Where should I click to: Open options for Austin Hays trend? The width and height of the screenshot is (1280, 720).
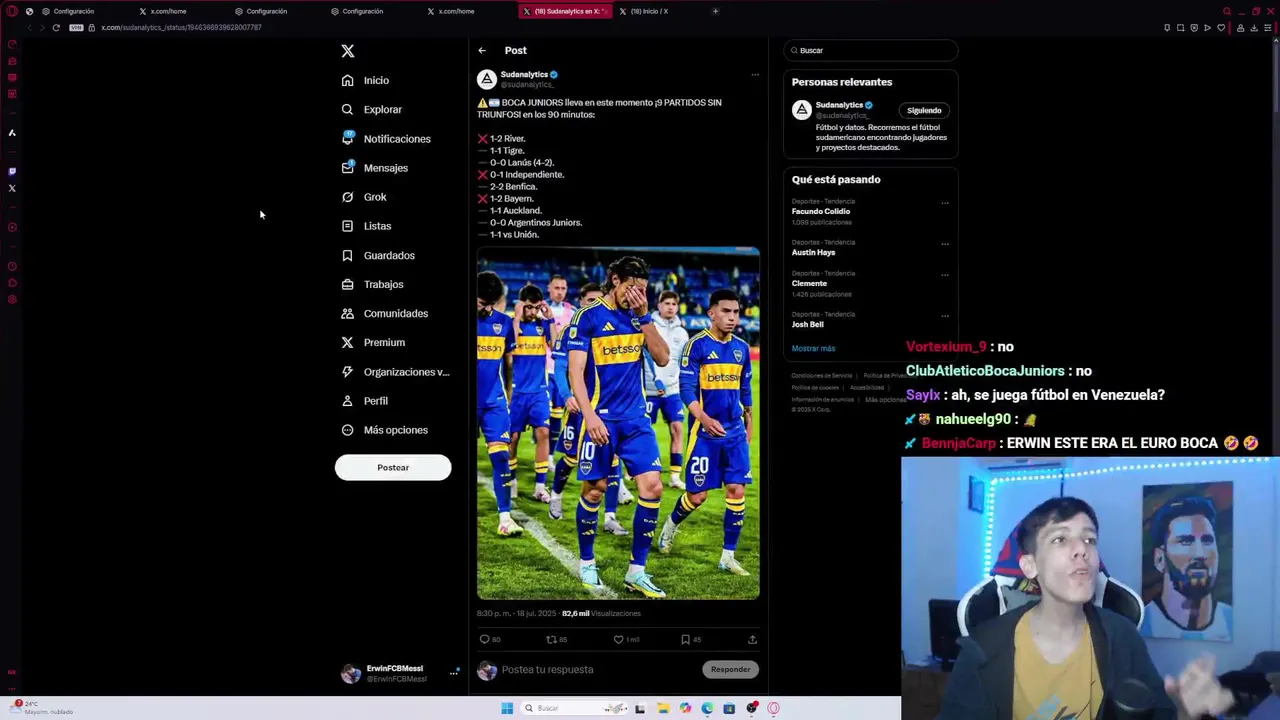pos(945,244)
